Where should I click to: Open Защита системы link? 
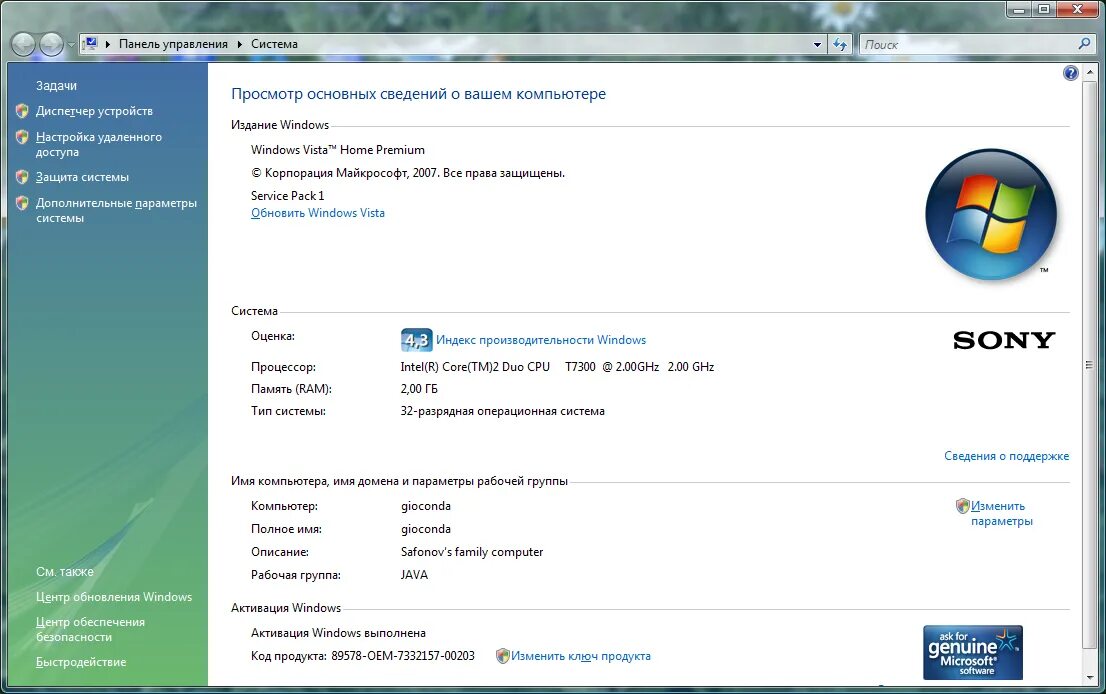83,177
